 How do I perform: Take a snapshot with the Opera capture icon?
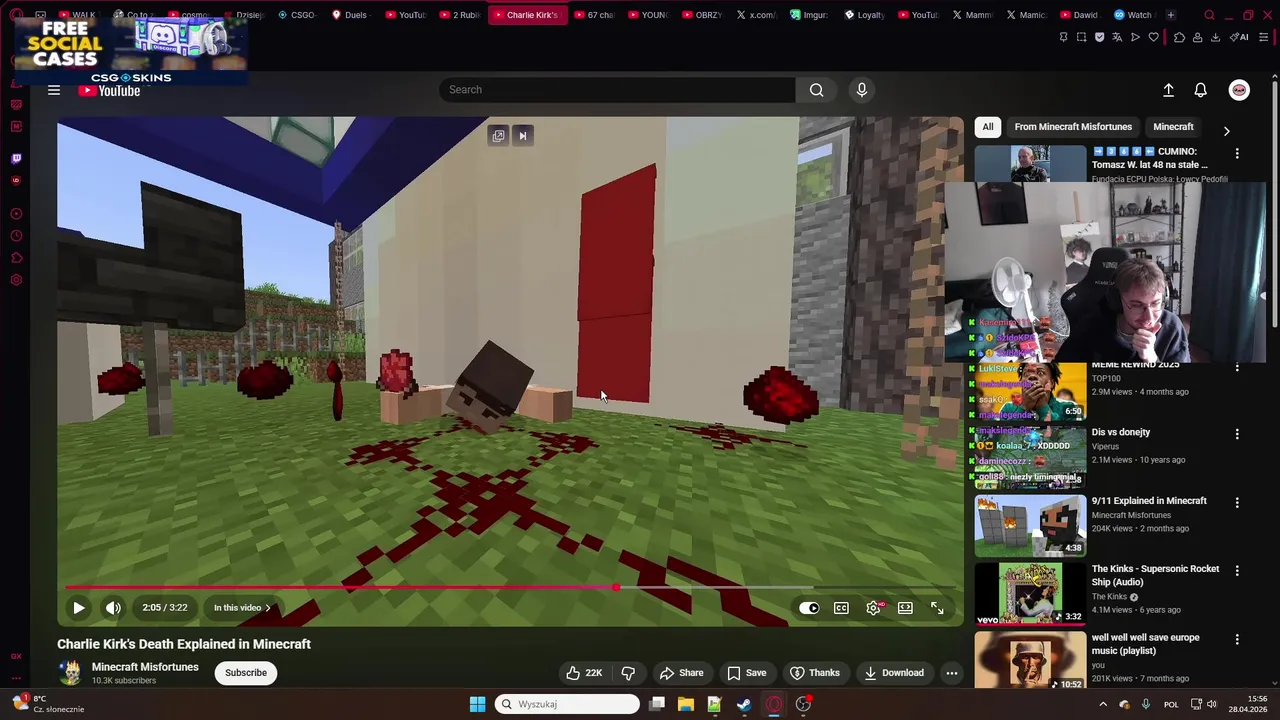point(1081,37)
